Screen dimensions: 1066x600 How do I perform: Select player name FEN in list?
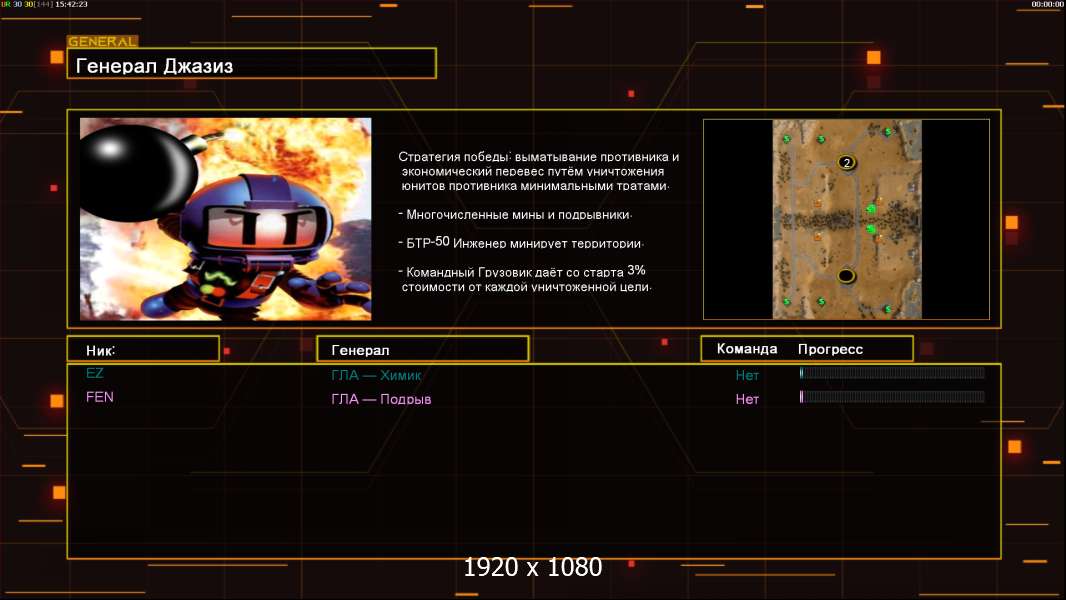(x=100, y=397)
